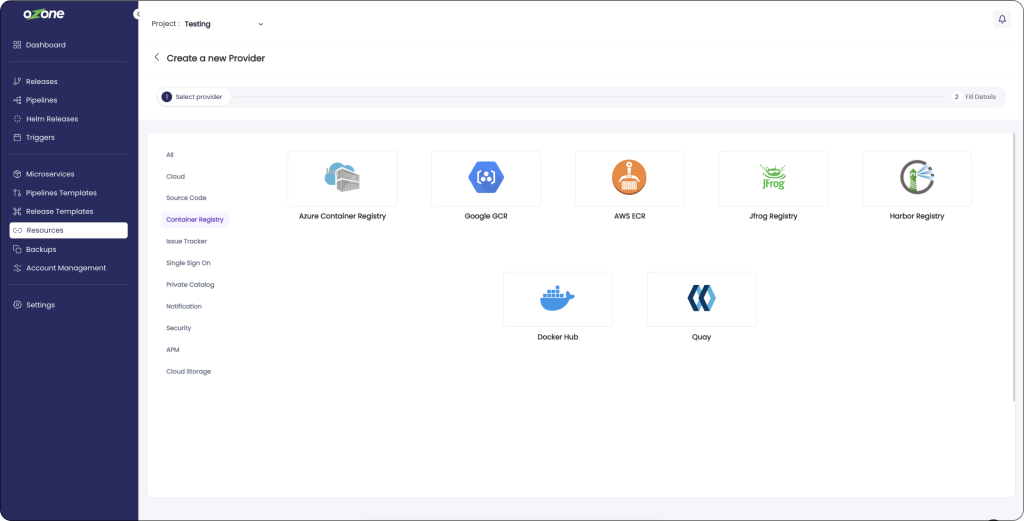Click the vertical scrollbar of provider panel
This screenshot has width=1024, height=521.
[x=1015, y=270]
